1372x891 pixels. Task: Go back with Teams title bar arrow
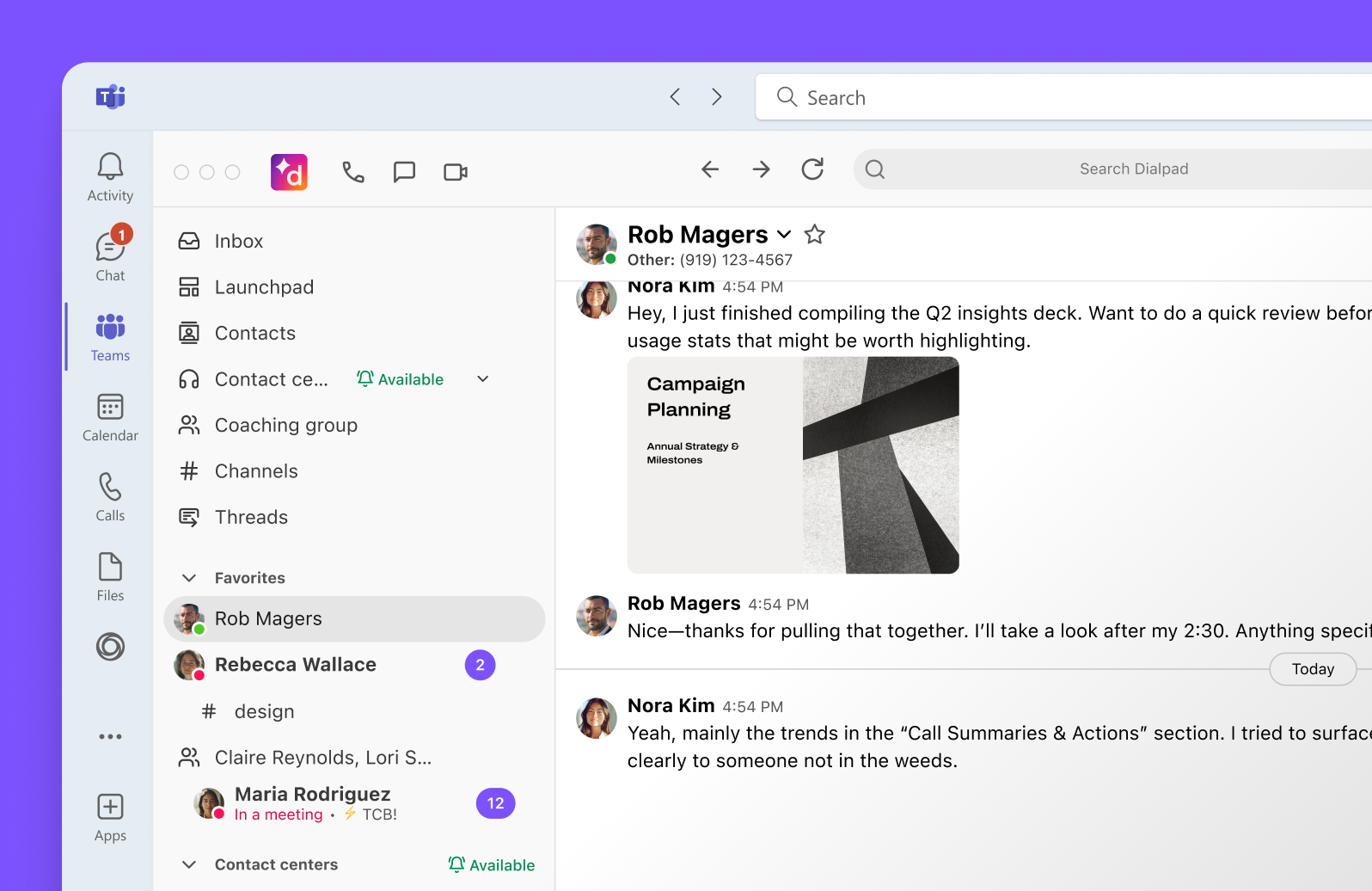pyautogui.click(x=676, y=97)
